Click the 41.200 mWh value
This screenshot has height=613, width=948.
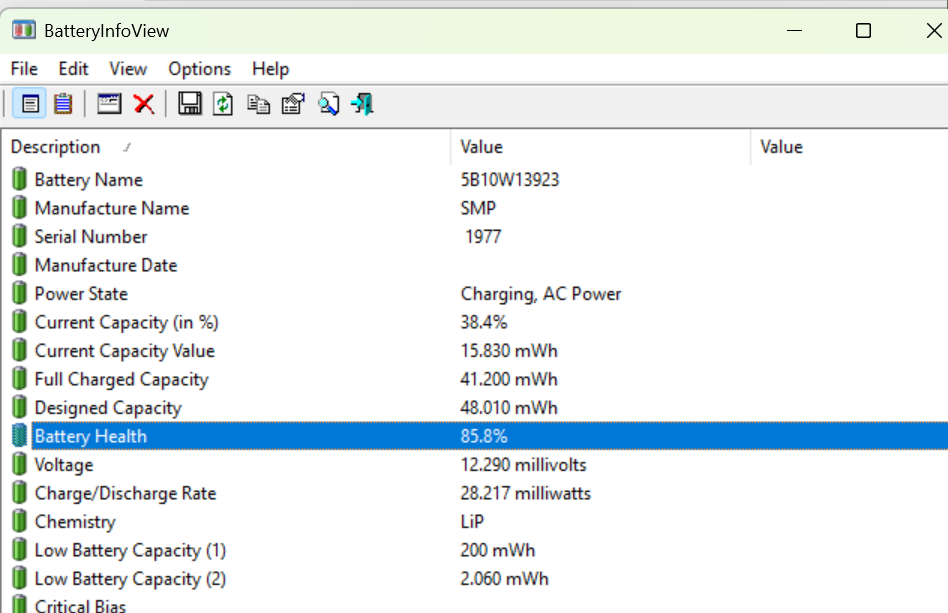508,379
